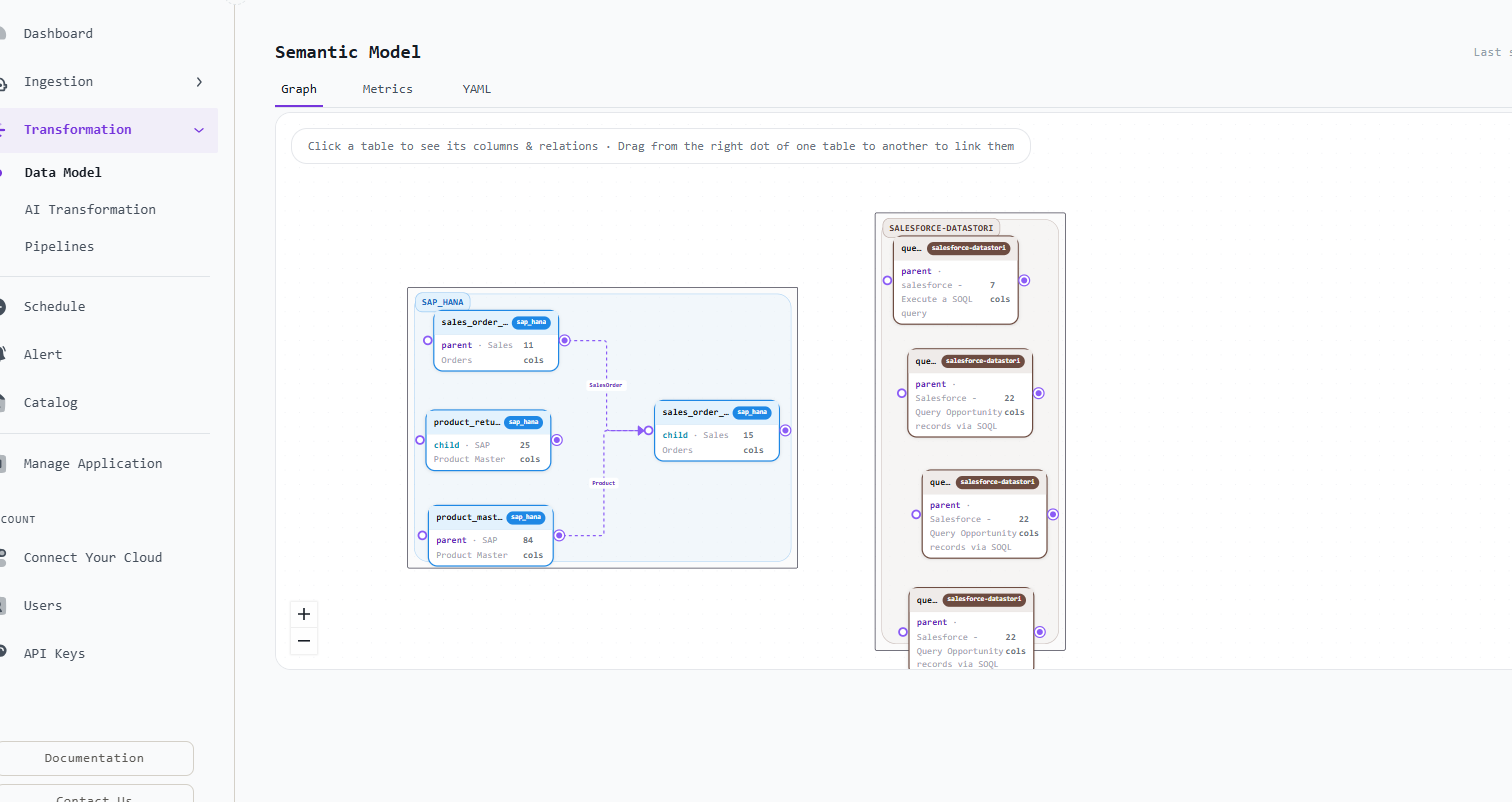Collapse the Transformation section chevron
This screenshot has width=1512, height=802.
coord(199,130)
